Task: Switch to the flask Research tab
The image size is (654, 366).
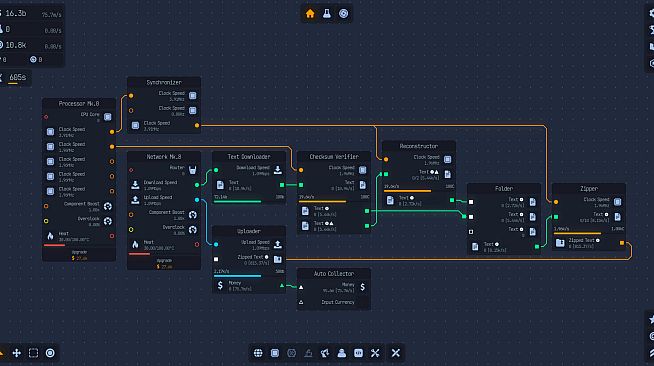Action: 327,14
